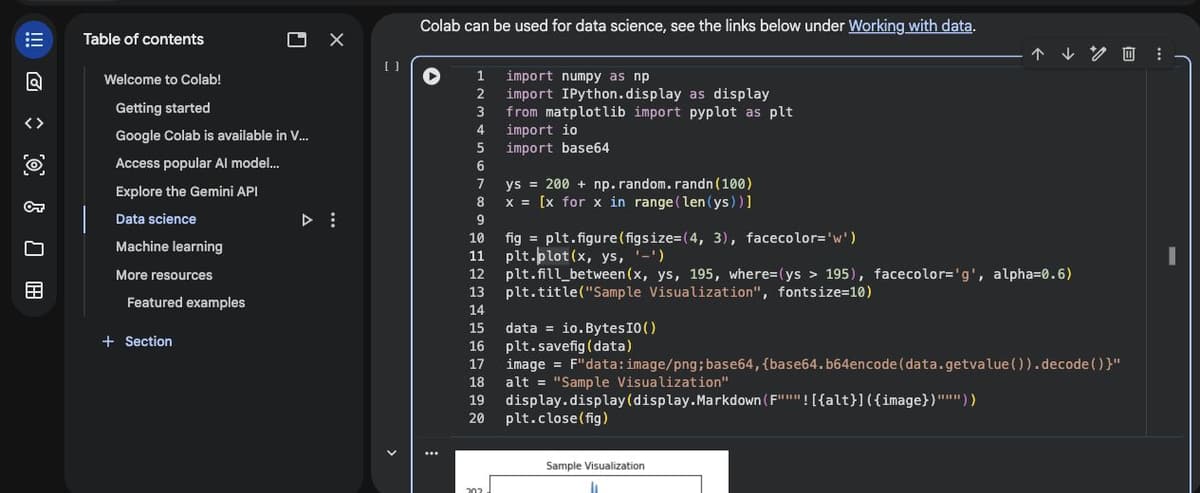Click the data = io.BytesIO() line

[x=582, y=328]
